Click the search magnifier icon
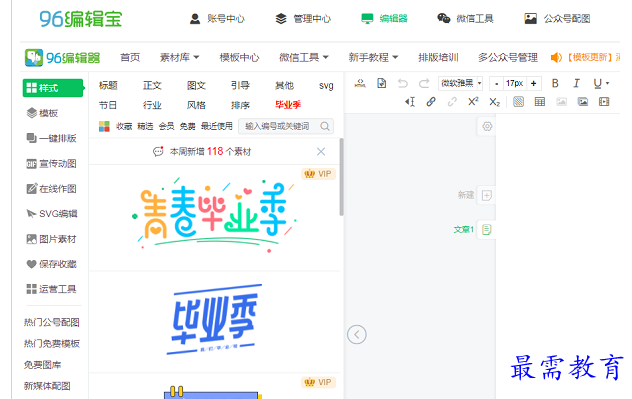The image size is (632, 399). pyautogui.click(x=325, y=127)
